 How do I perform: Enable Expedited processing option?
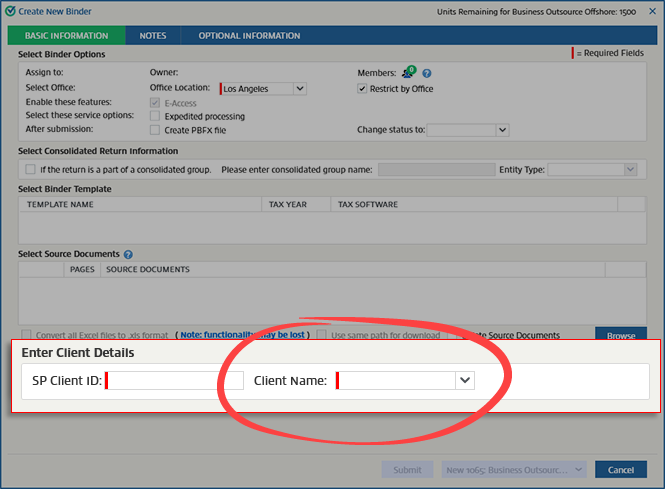click(x=154, y=116)
